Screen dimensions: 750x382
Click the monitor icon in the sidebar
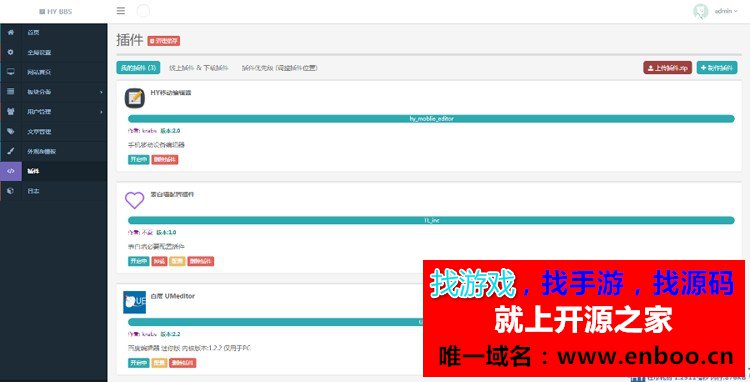11,72
